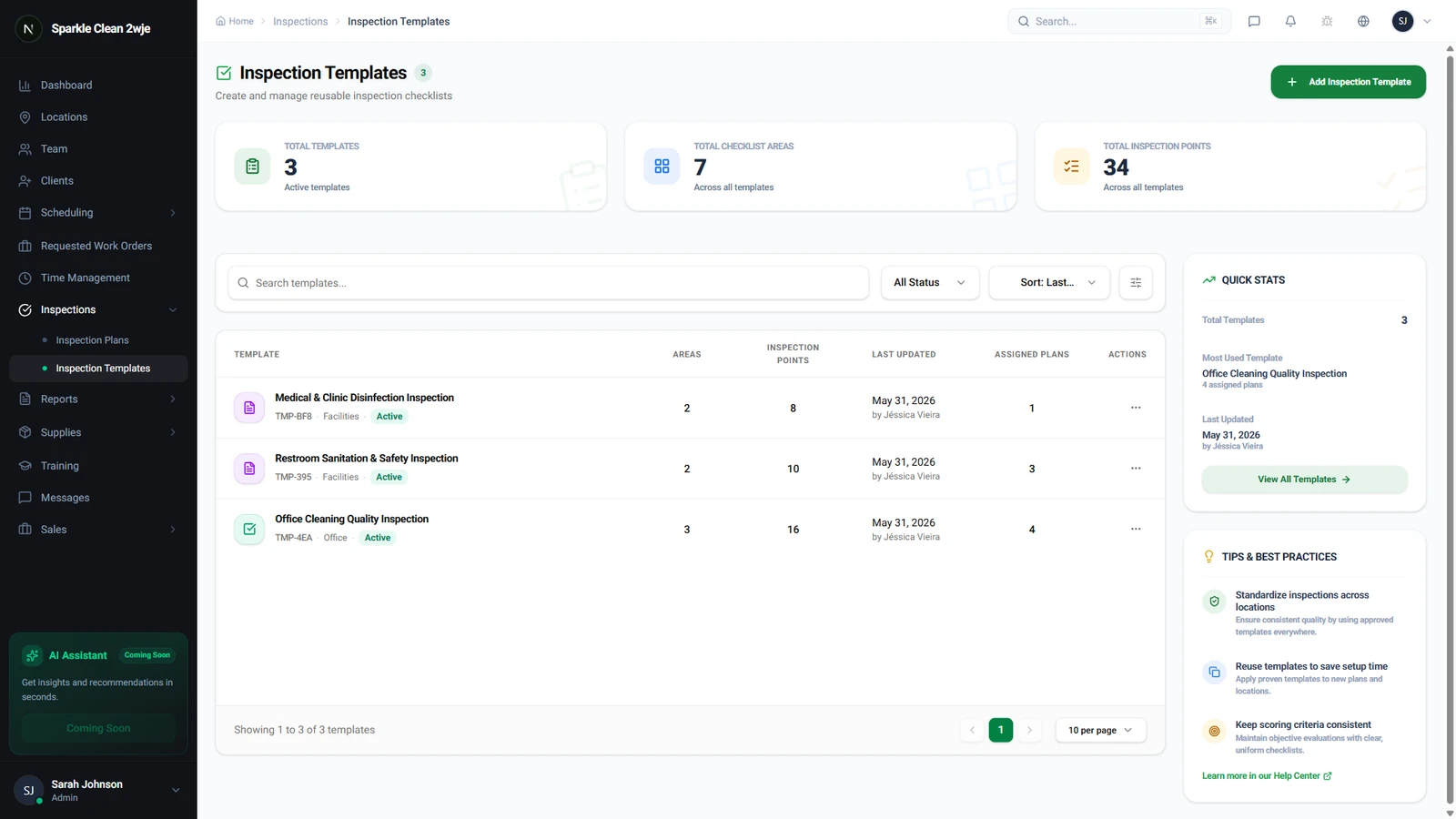Click the previous page arrow

[972, 730]
